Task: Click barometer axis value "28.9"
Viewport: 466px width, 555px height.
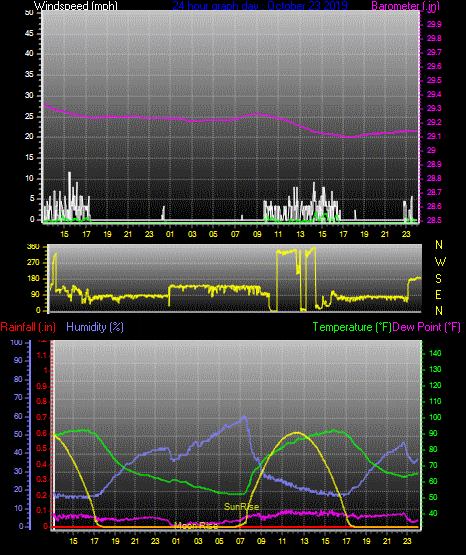Action: click(434, 164)
